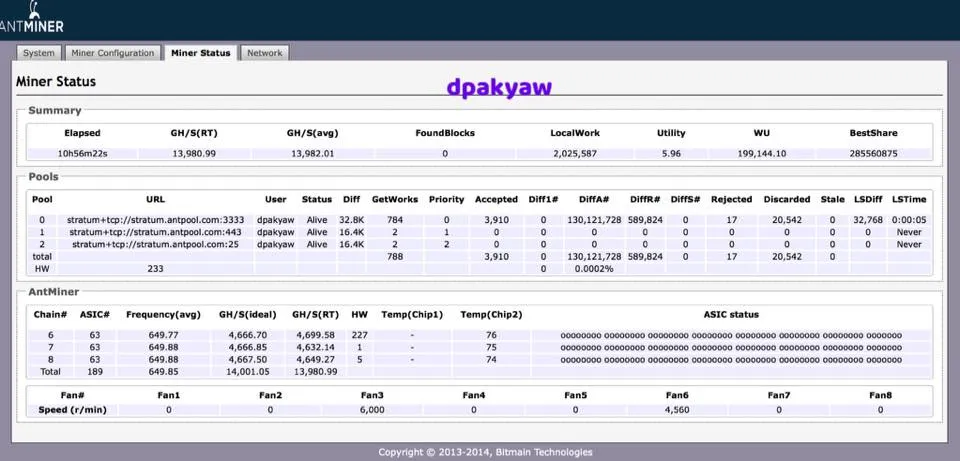Click the AntMiner logo
Image resolution: width=960 pixels, height=461 pixels.
tap(31, 17)
